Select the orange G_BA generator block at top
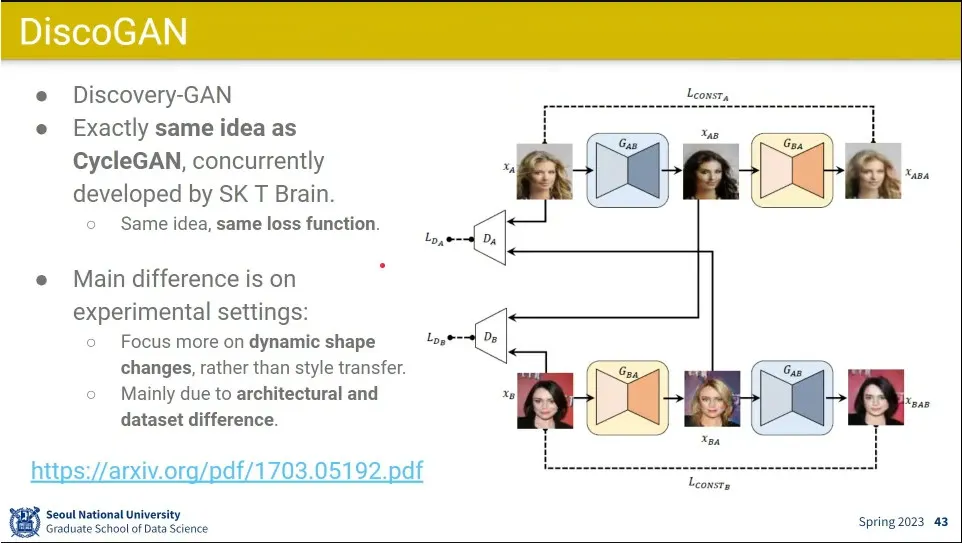962x543 pixels. [792, 170]
